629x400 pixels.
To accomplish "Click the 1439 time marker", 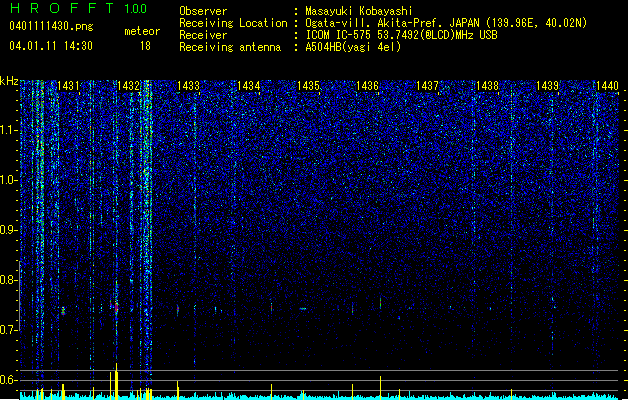I will [x=547, y=86].
